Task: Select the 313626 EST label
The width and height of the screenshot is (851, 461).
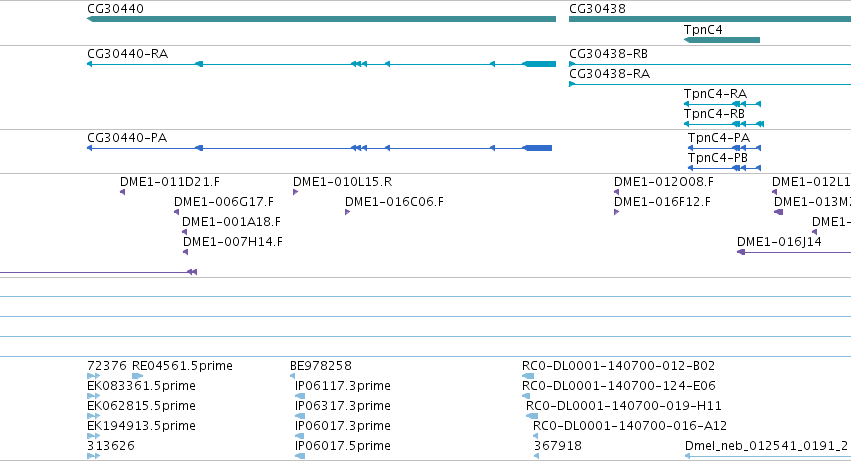Action: [x=111, y=446]
